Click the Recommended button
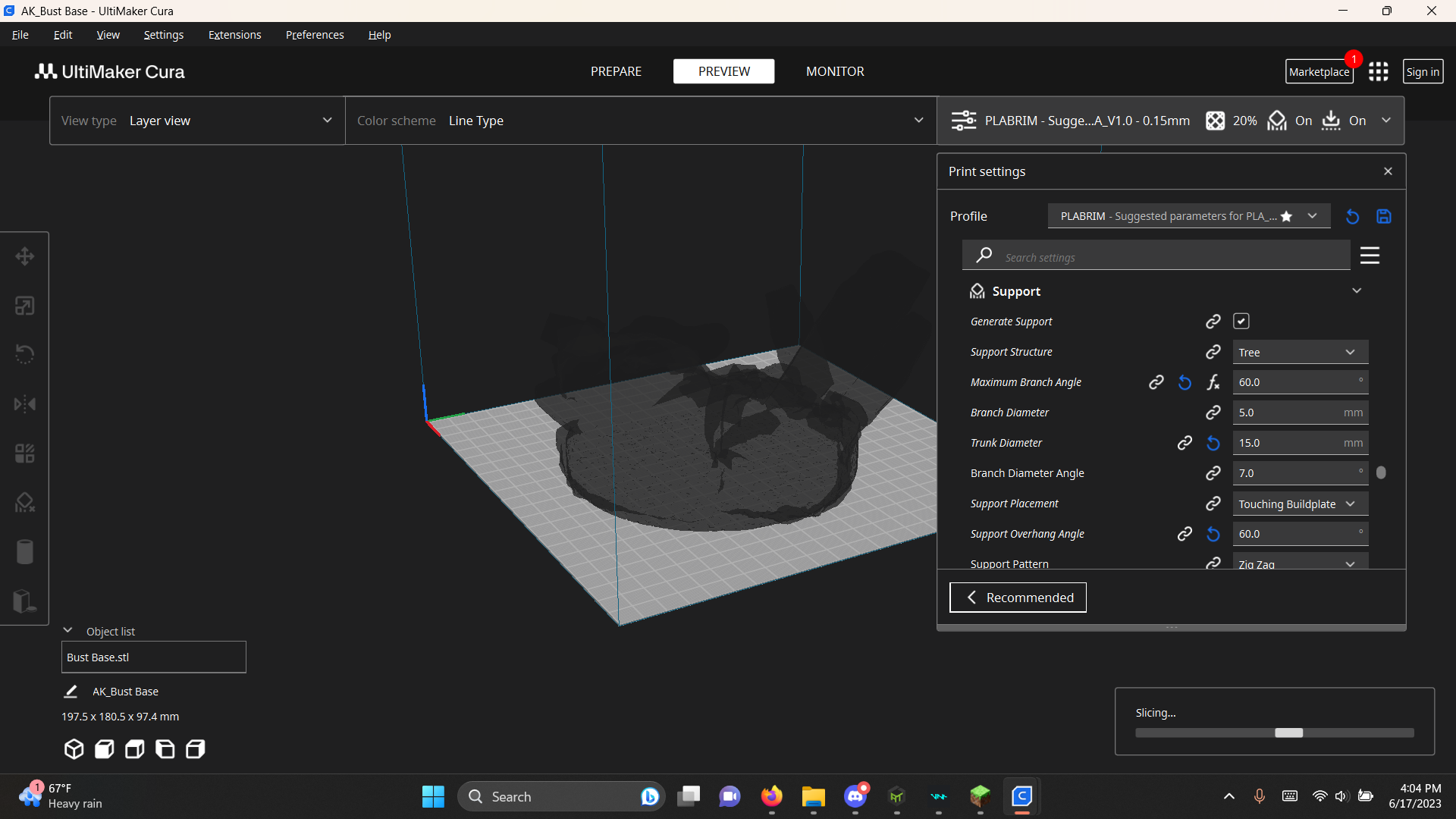 point(1018,597)
